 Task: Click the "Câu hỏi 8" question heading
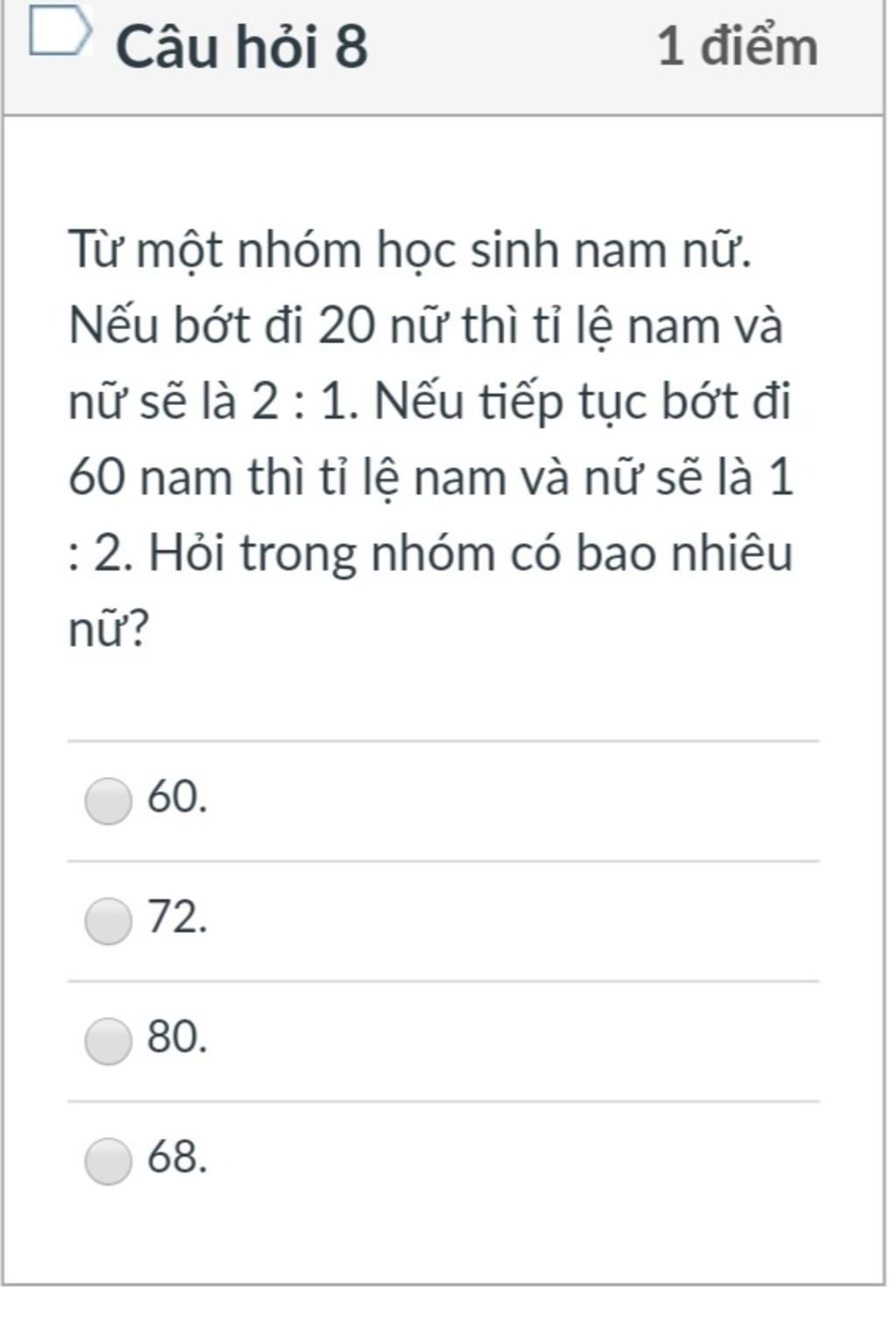pos(241,46)
